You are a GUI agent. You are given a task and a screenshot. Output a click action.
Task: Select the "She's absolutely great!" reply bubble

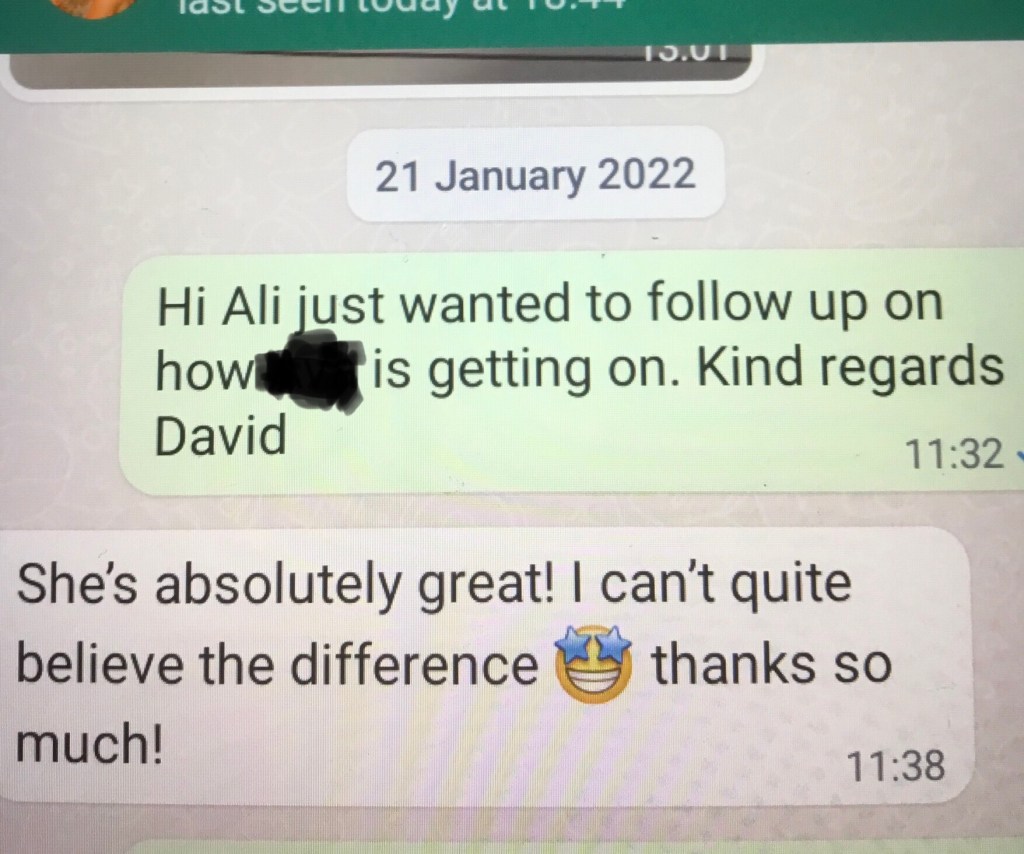(486, 666)
